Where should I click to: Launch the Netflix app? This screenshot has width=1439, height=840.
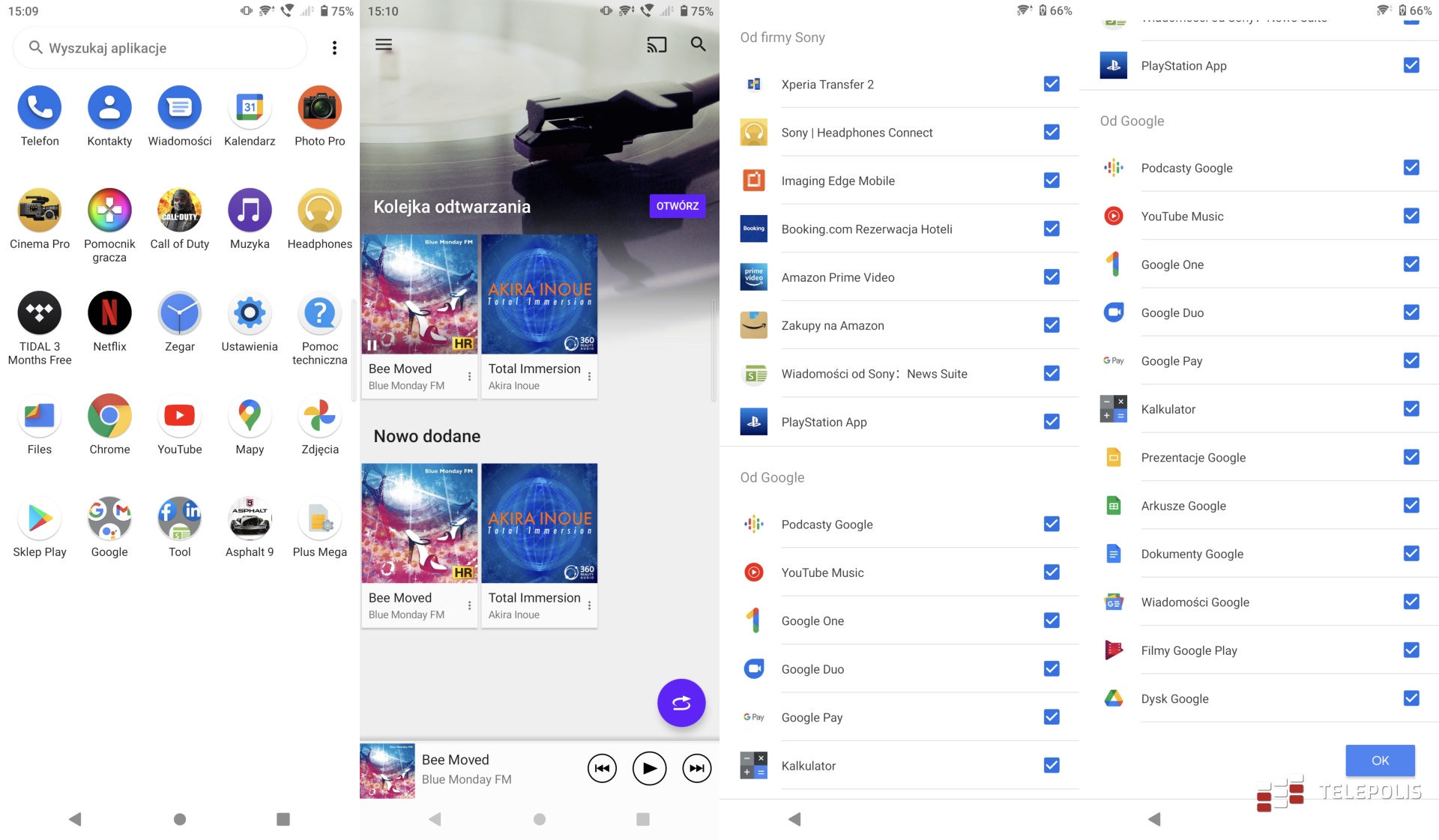(109, 313)
